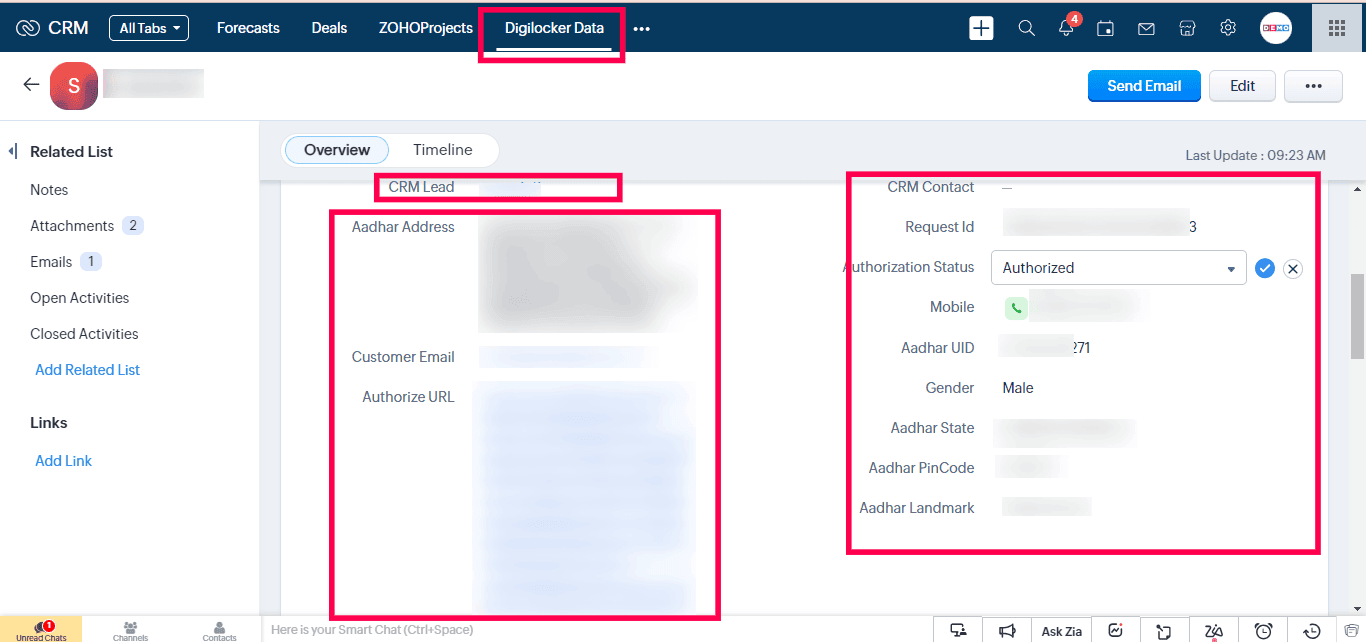Open Attachments in the Related List

72,226
